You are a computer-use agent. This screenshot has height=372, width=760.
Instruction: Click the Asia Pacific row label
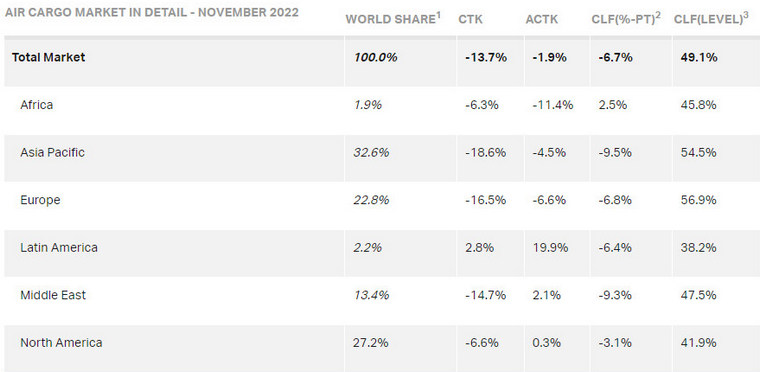(x=52, y=152)
